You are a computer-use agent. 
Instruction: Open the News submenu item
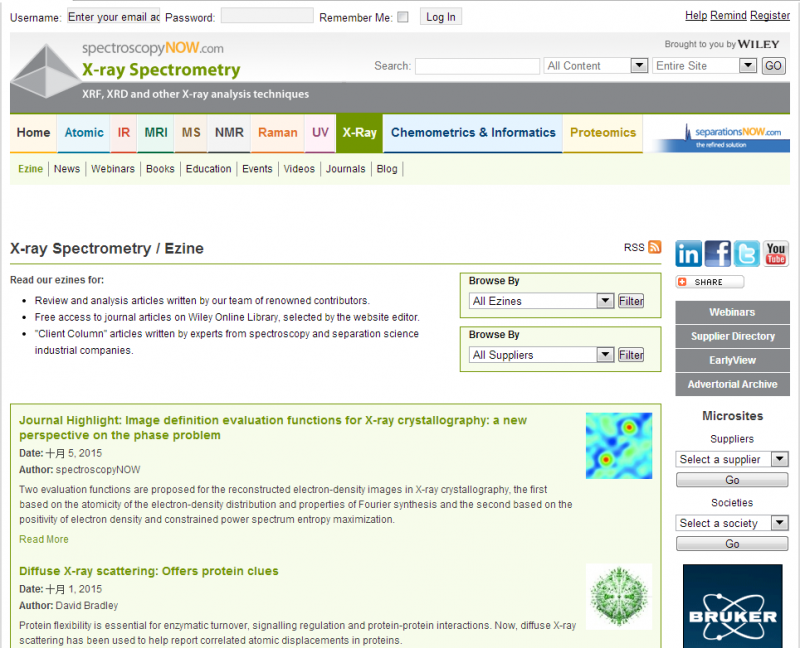(x=67, y=169)
